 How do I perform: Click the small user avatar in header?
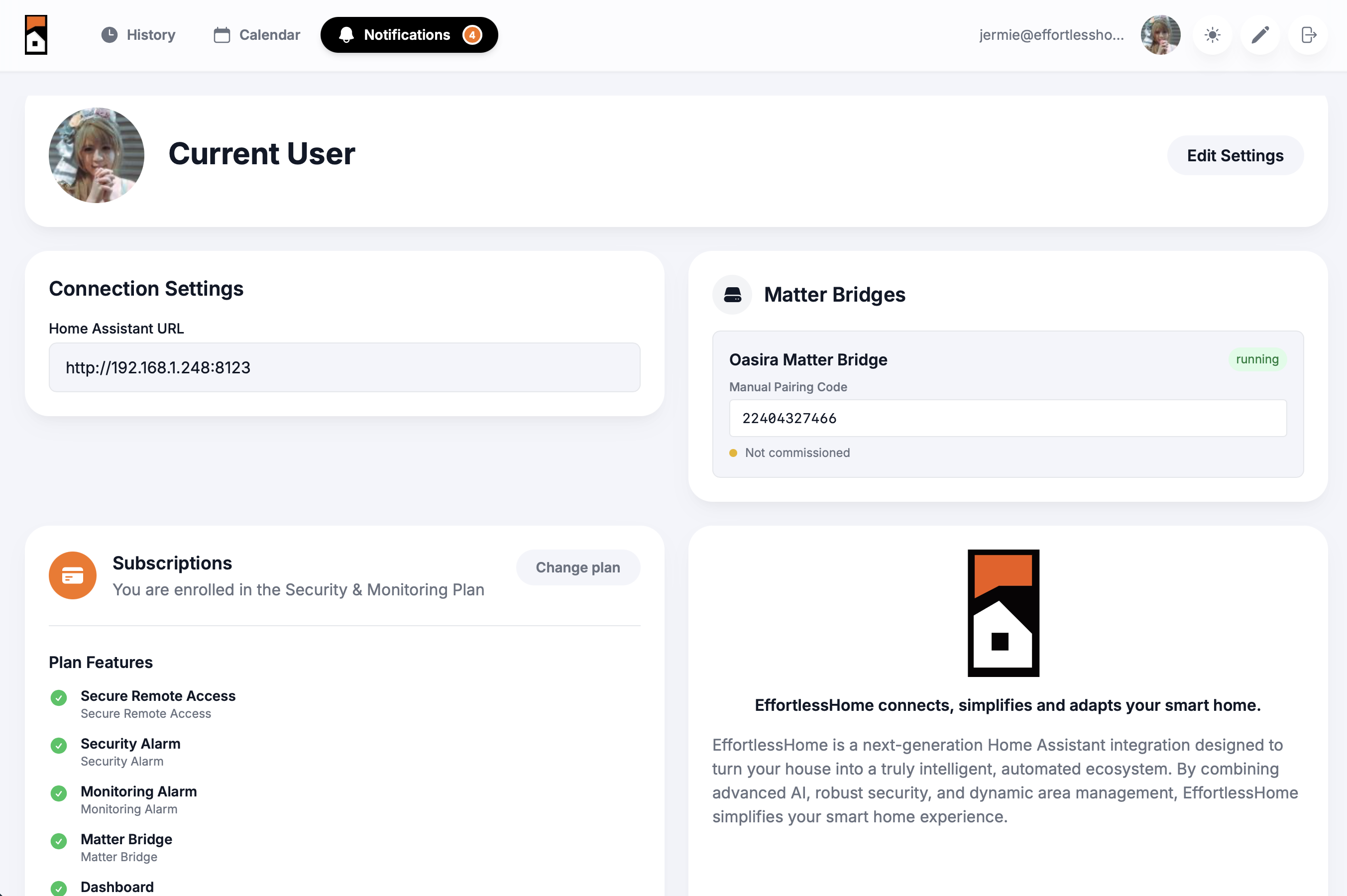tap(1160, 35)
